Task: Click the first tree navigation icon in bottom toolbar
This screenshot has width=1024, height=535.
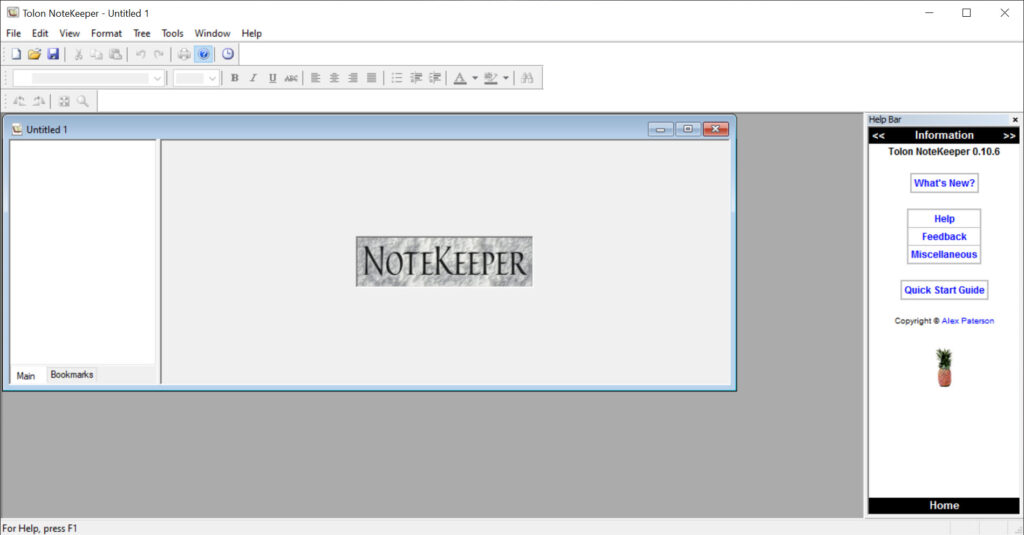Action: 20,101
